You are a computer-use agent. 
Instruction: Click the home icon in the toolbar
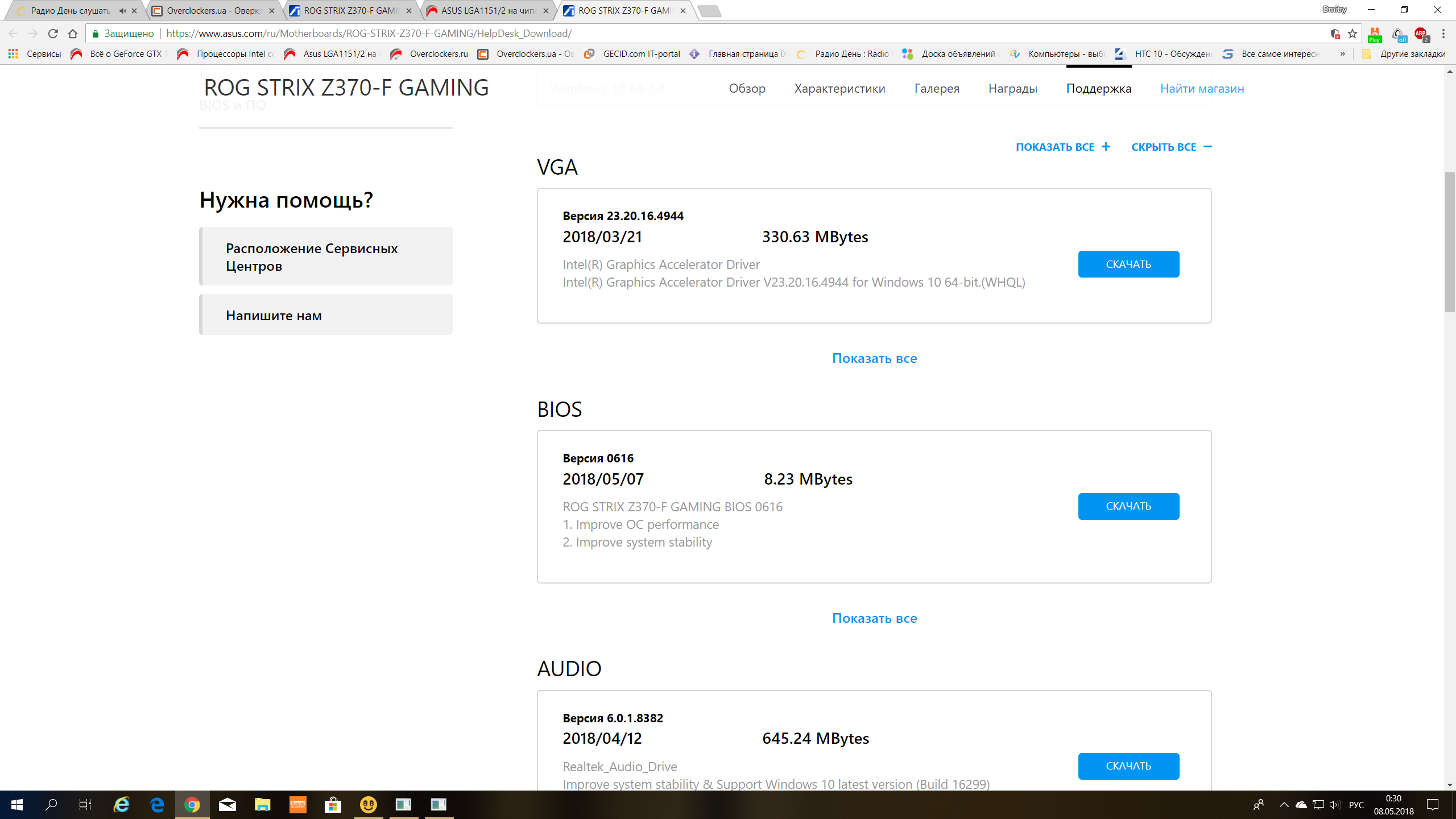[x=73, y=34]
